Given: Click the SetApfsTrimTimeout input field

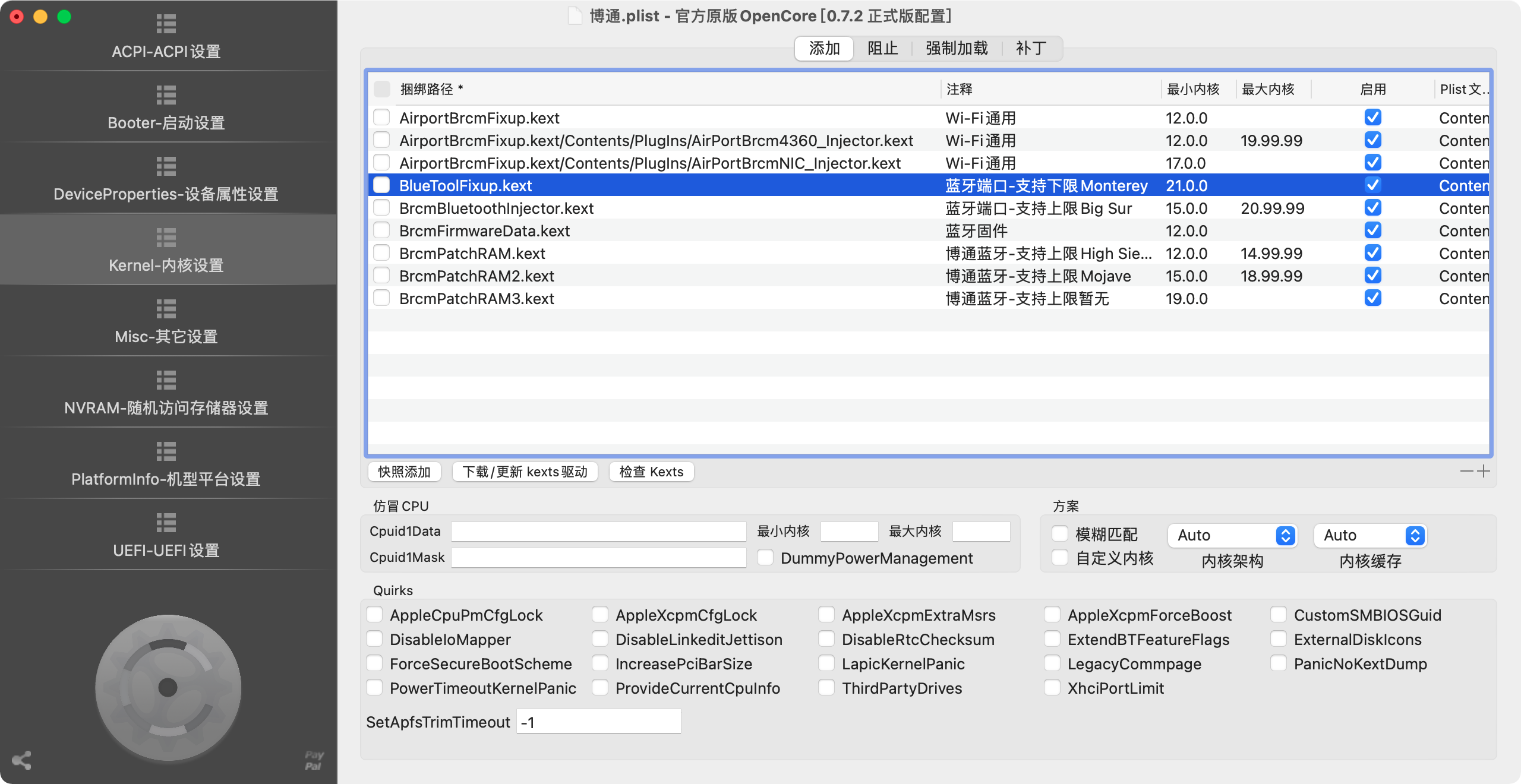Looking at the screenshot, I should click(598, 722).
